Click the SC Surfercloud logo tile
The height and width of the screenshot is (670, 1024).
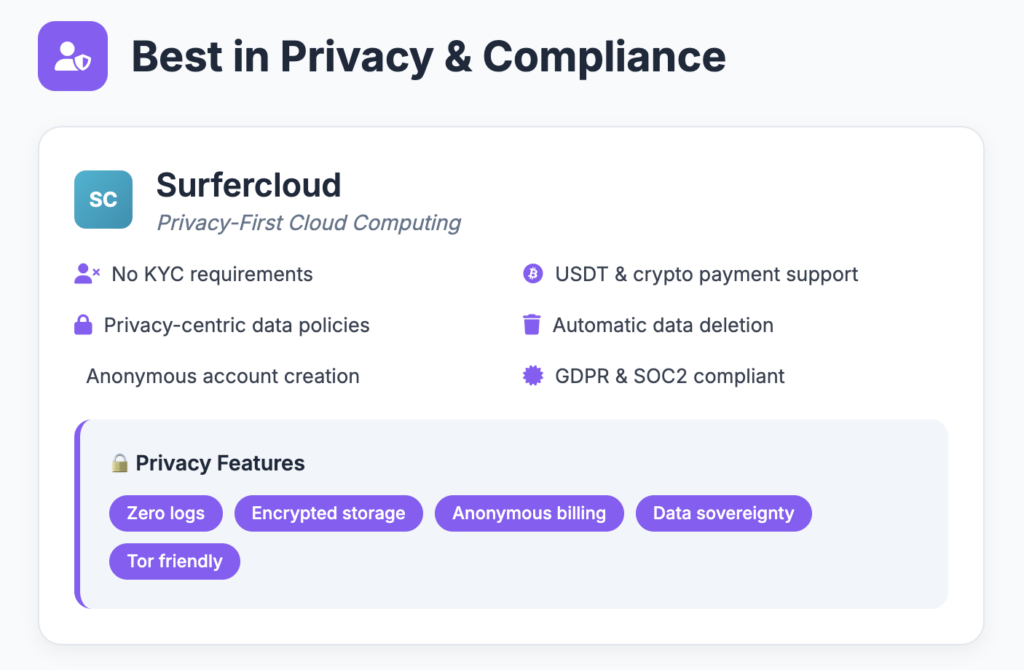coord(103,199)
